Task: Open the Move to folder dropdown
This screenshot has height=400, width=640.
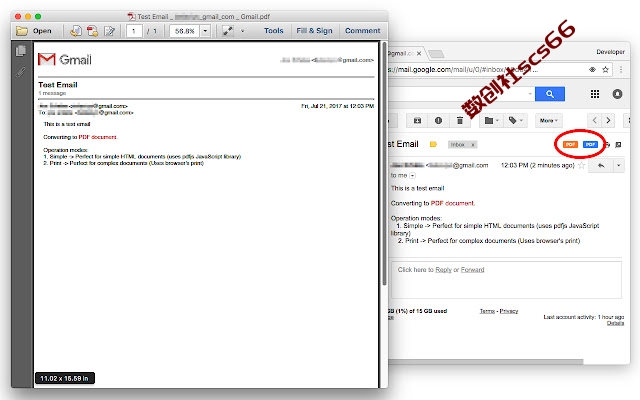Action: pos(491,120)
